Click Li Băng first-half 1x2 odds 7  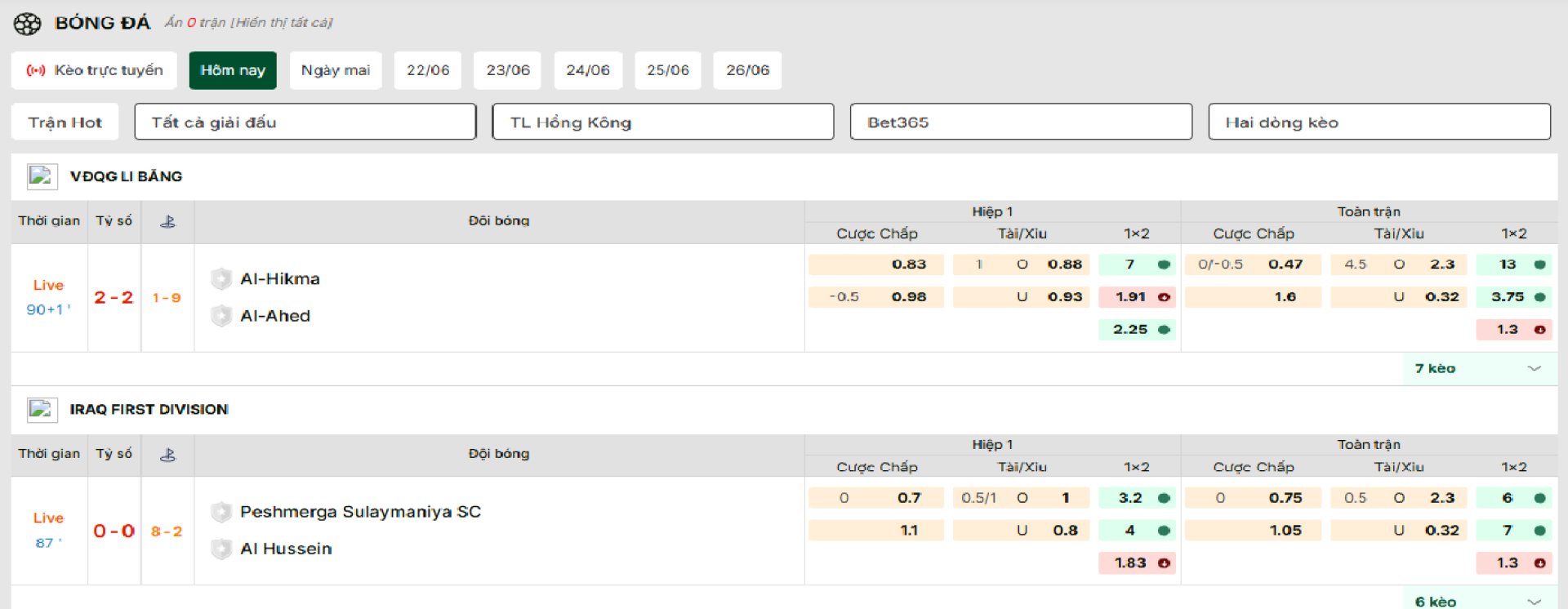1137,264
